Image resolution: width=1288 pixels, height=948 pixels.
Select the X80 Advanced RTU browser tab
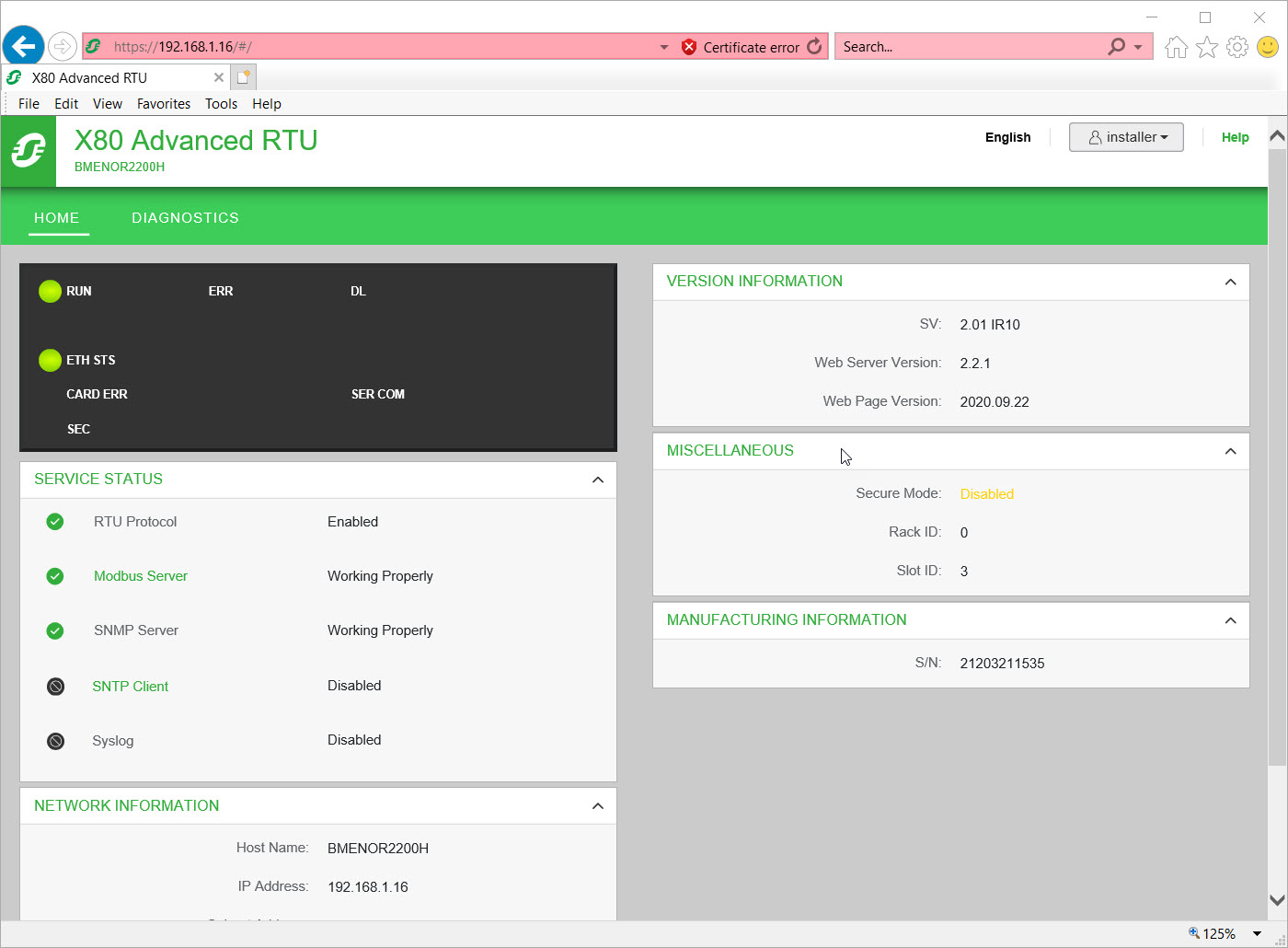pos(115,77)
